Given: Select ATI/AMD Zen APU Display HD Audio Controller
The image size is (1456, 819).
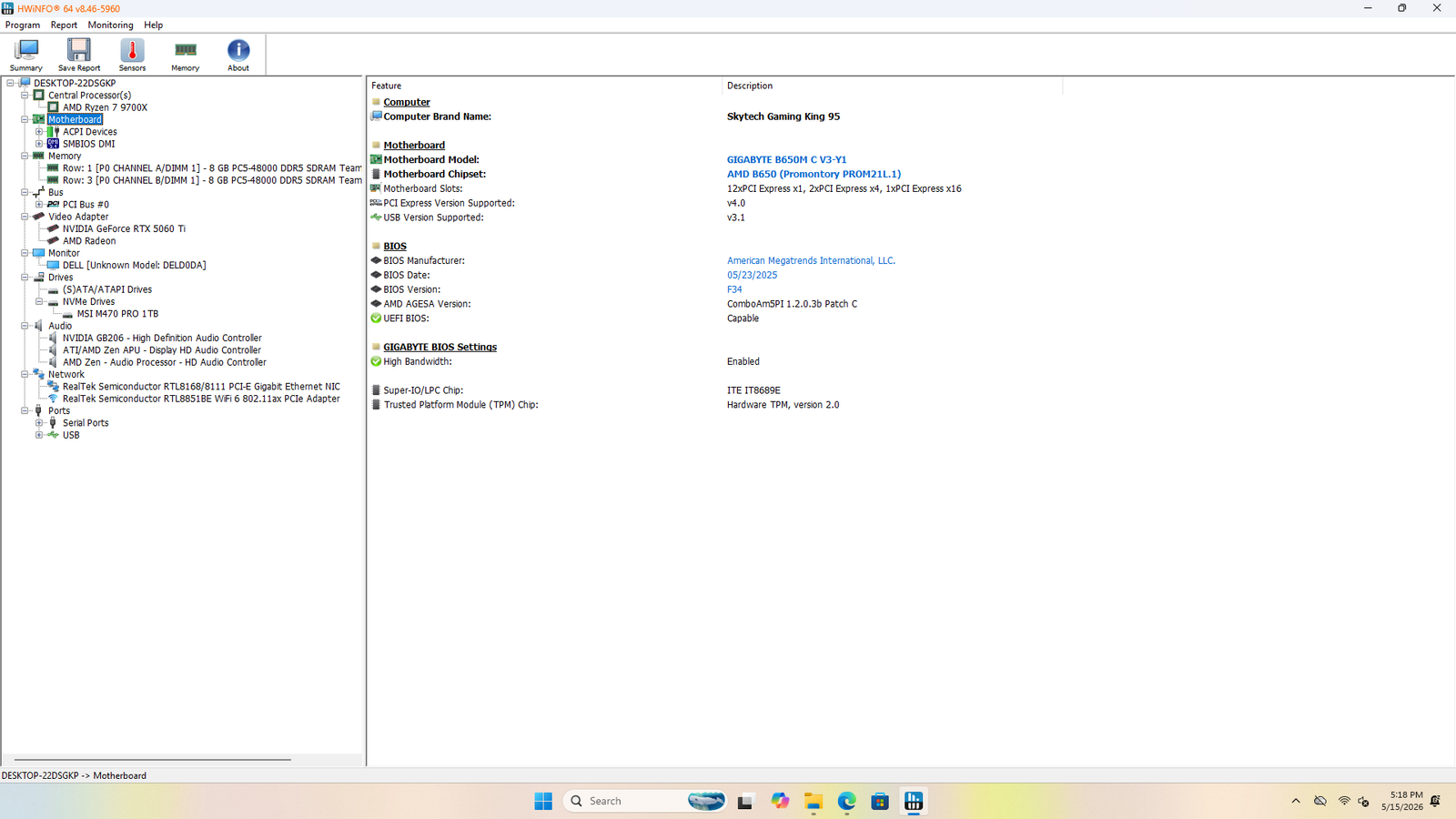Looking at the screenshot, I should click(162, 350).
